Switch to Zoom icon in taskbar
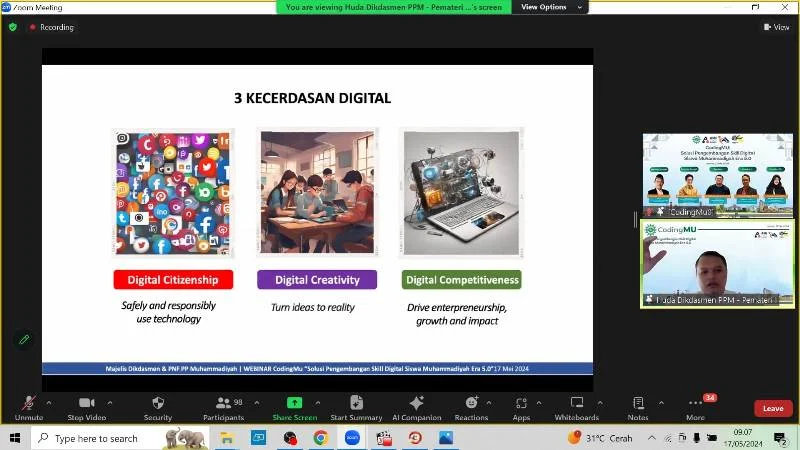Viewport: 800px width, 450px height. point(352,438)
